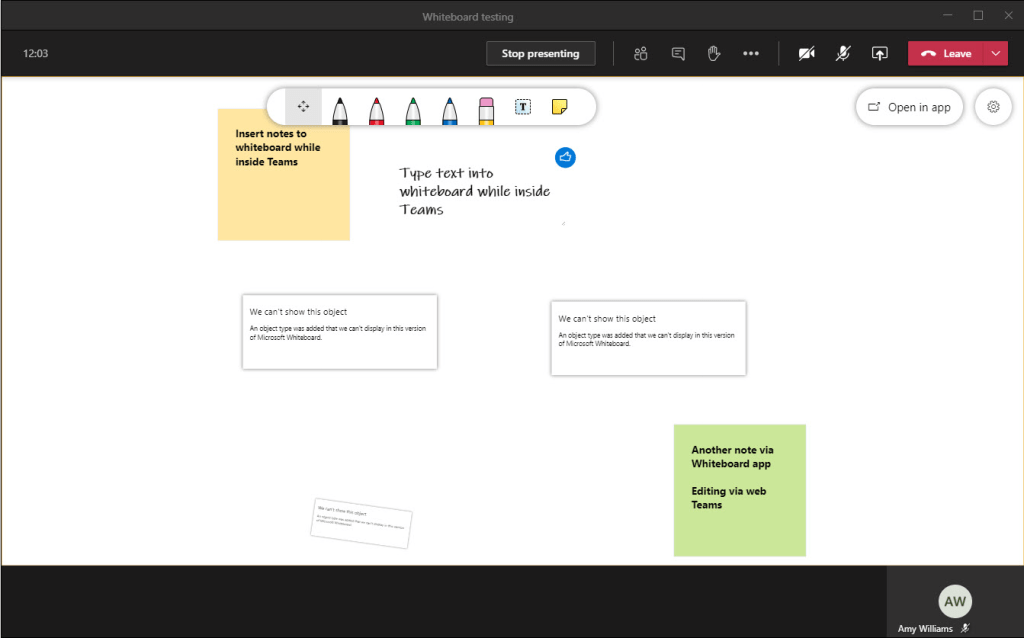Add a yellow sticky note
Screen dimensions: 1024x638
click(560, 107)
